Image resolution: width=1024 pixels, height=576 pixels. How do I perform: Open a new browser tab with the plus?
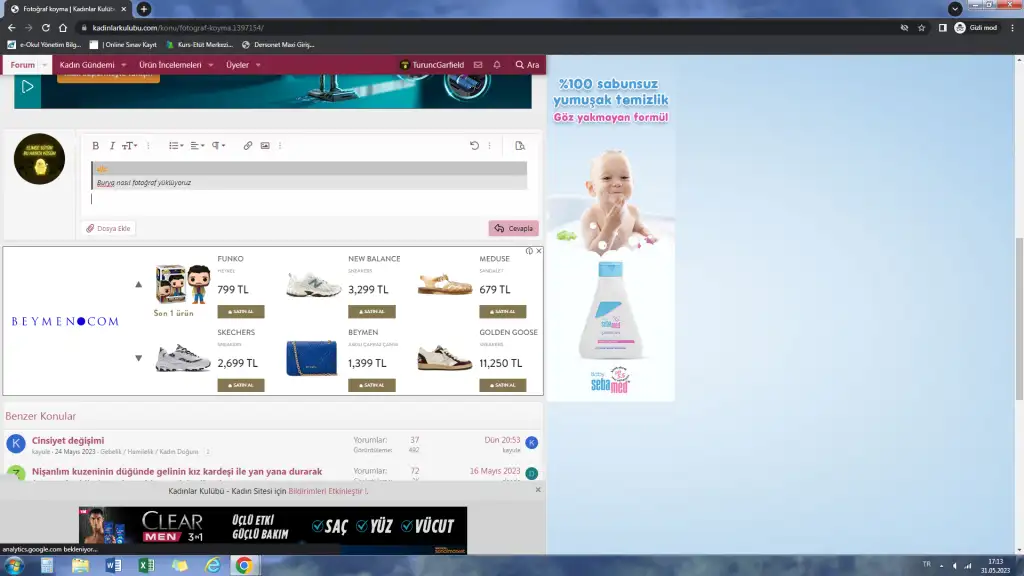click(x=144, y=9)
